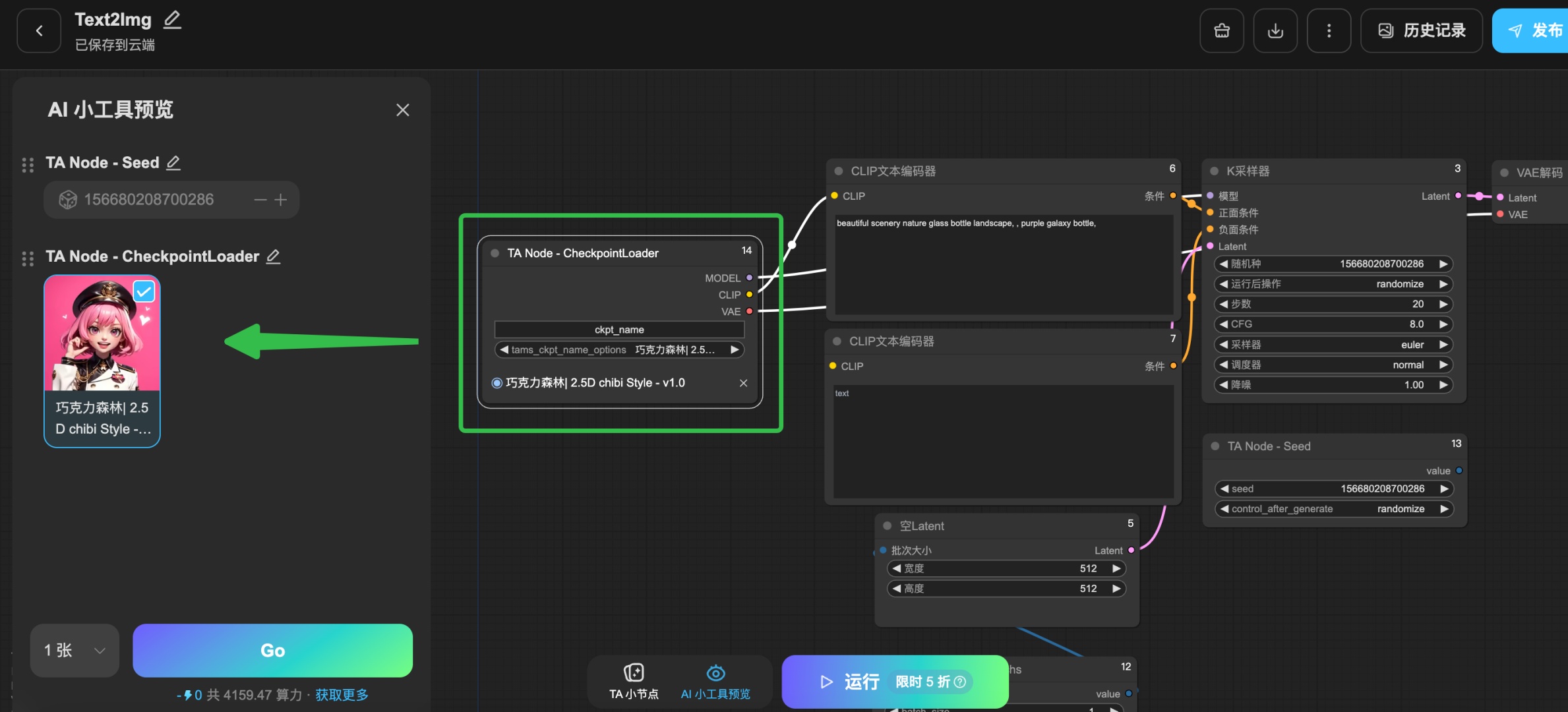Open the three-dot more options menu
The height and width of the screenshot is (712, 1568).
click(x=1329, y=30)
